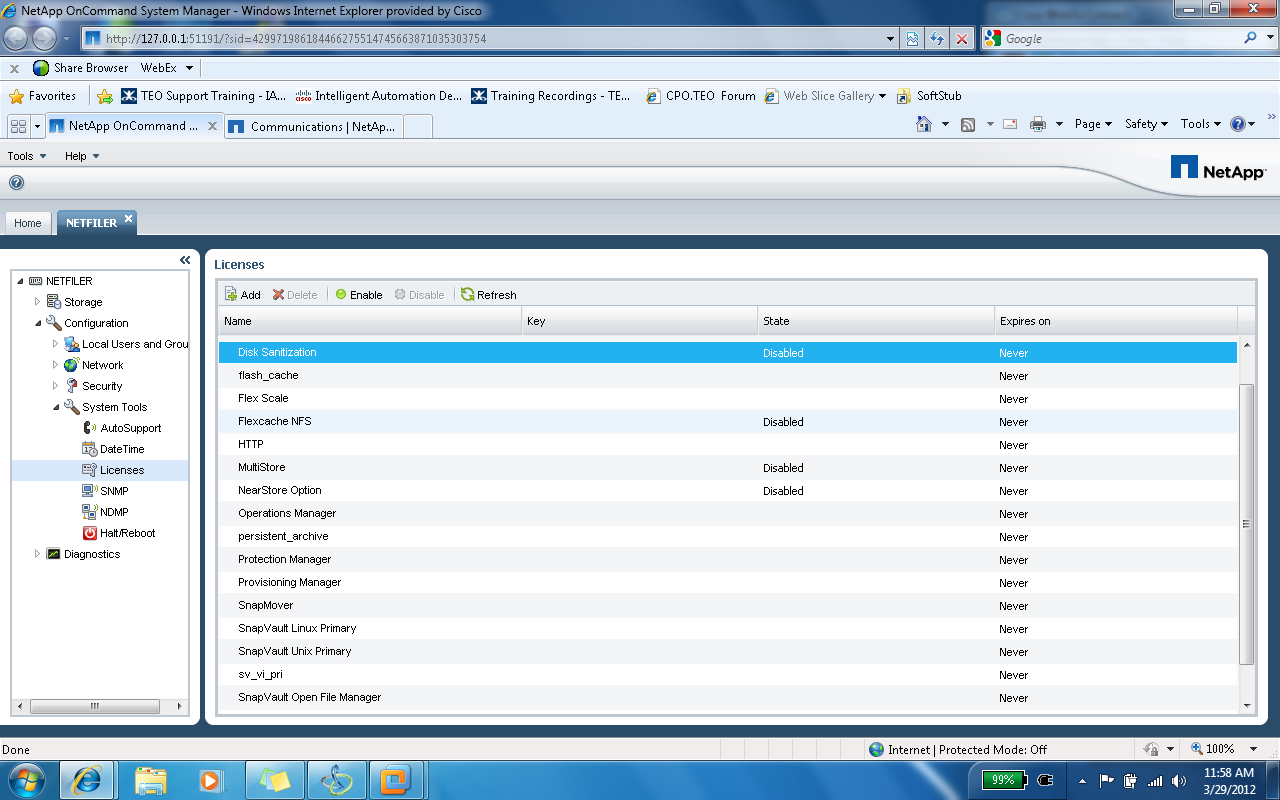Viewport: 1280px width, 800px height.
Task: Click the Favorites star icon
Action: click(x=16, y=96)
